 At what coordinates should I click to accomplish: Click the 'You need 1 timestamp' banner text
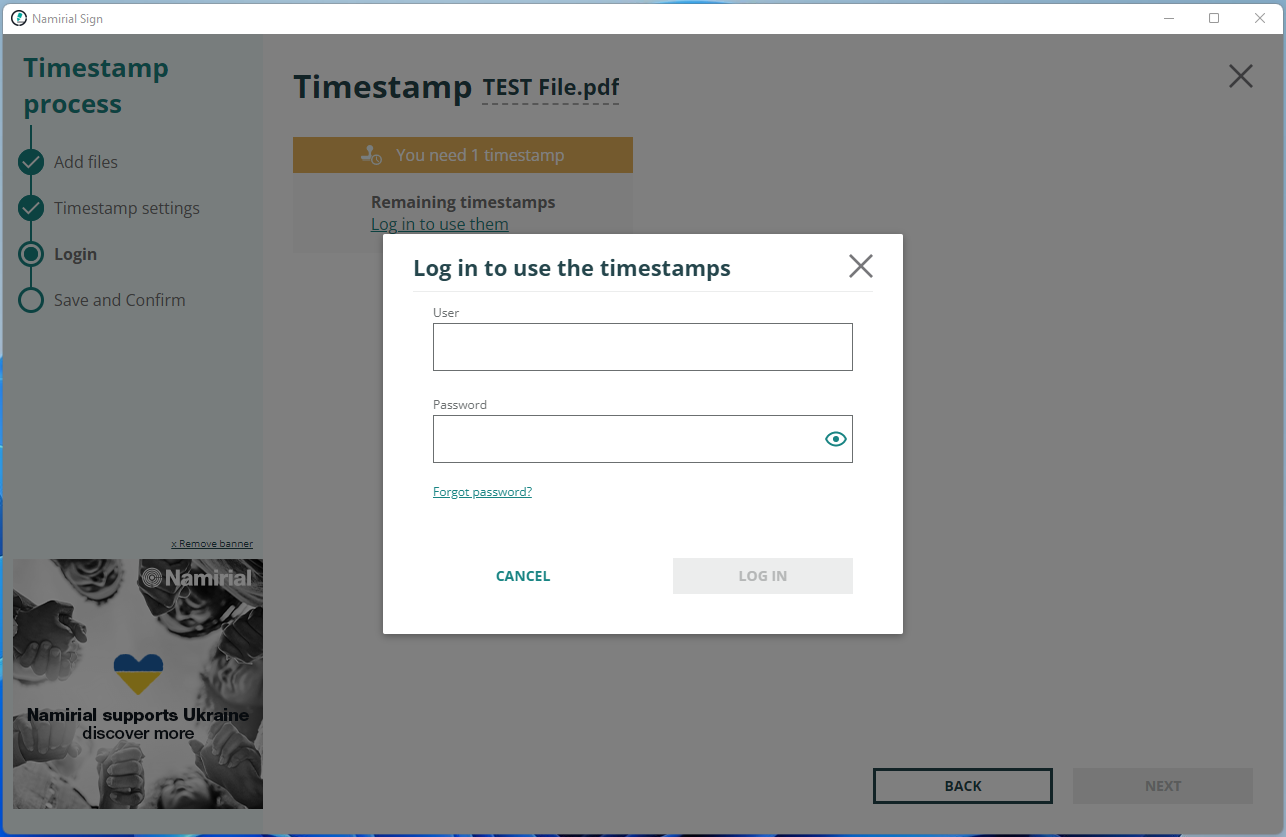point(480,155)
